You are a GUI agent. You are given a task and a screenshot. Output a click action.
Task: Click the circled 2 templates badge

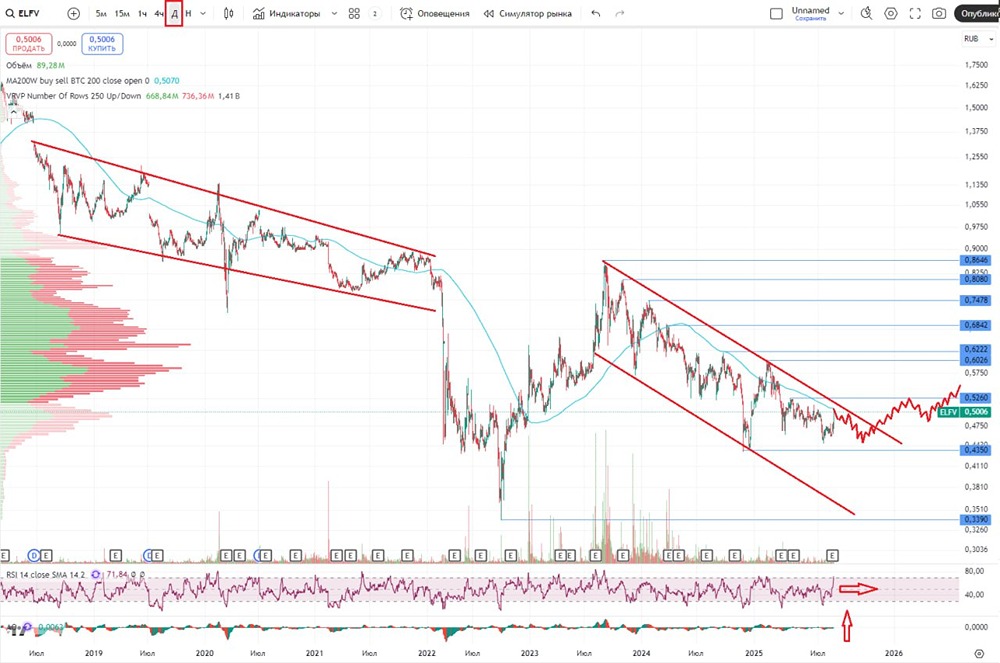pyautogui.click(x=375, y=13)
